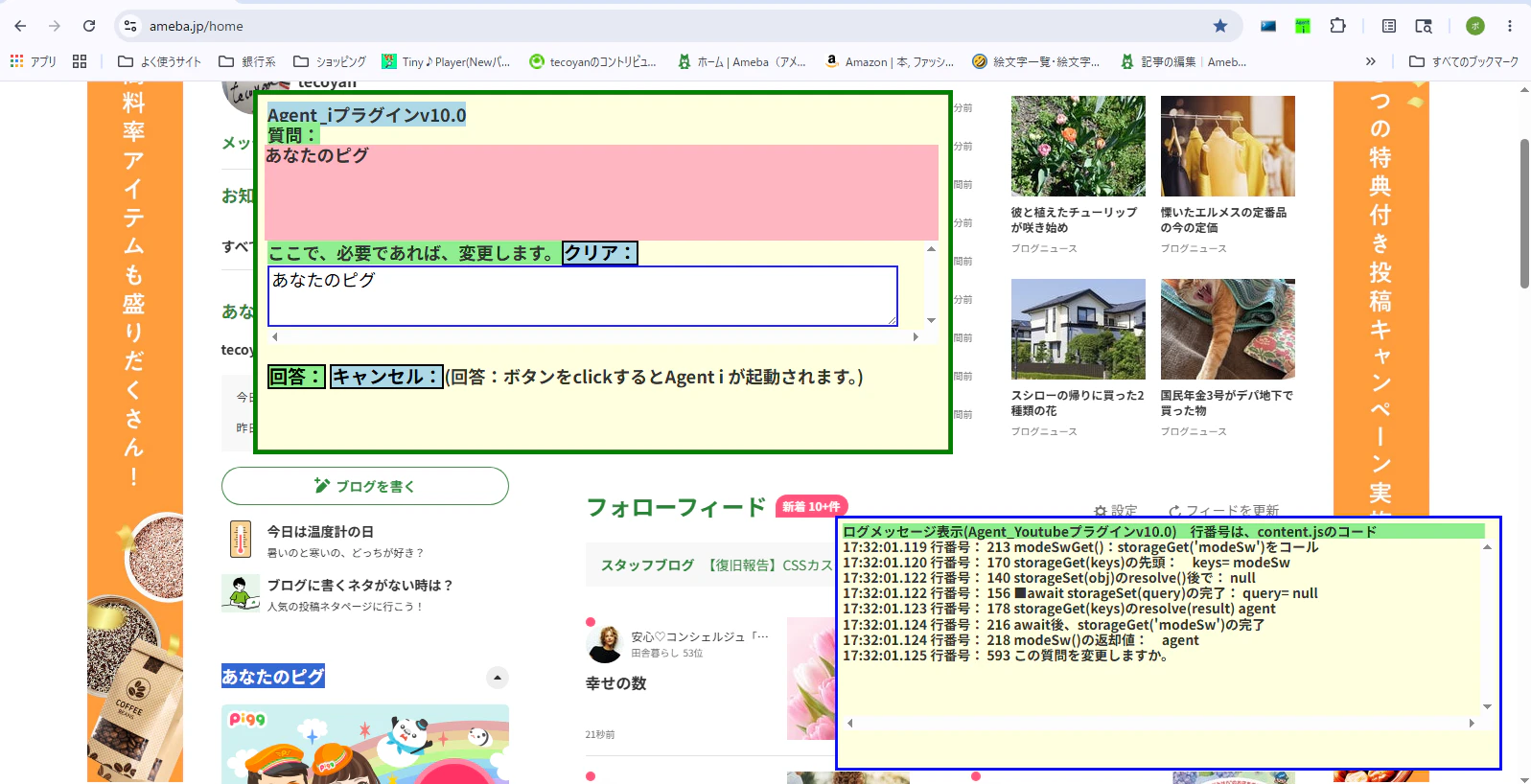Click the キャンセル: button
This screenshot has width=1531, height=784.
pos(386,377)
